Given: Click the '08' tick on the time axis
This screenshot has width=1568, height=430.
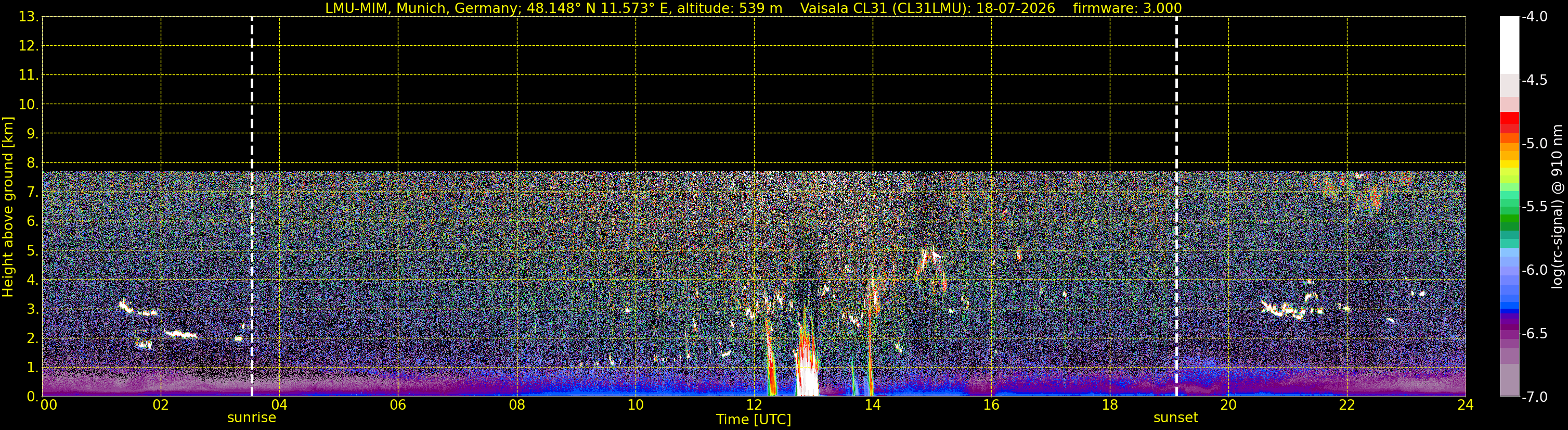Looking at the screenshot, I should click(x=517, y=405).
